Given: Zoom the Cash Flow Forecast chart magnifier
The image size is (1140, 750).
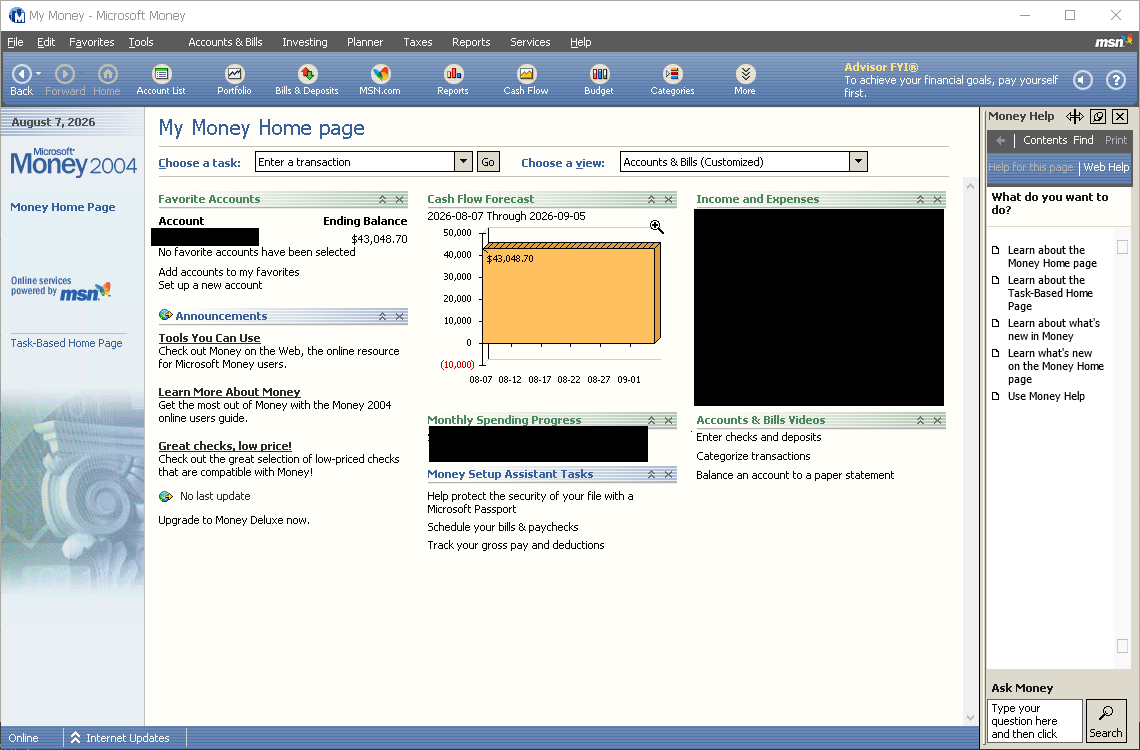Looking at the screenshot, I should tap(657, 227).
